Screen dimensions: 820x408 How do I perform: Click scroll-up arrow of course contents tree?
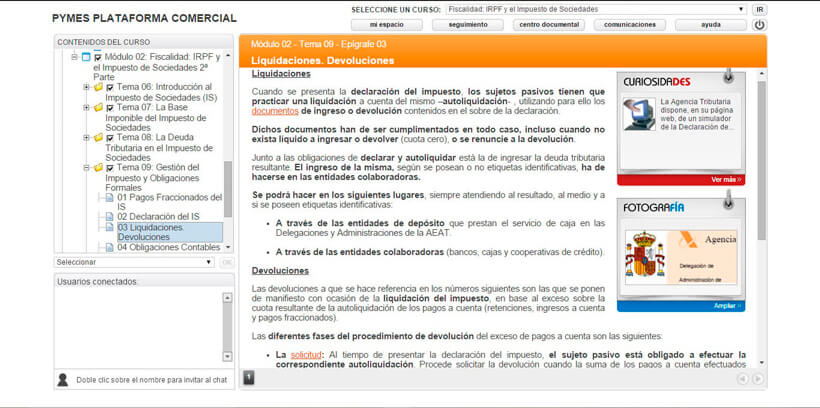(227, 54)
